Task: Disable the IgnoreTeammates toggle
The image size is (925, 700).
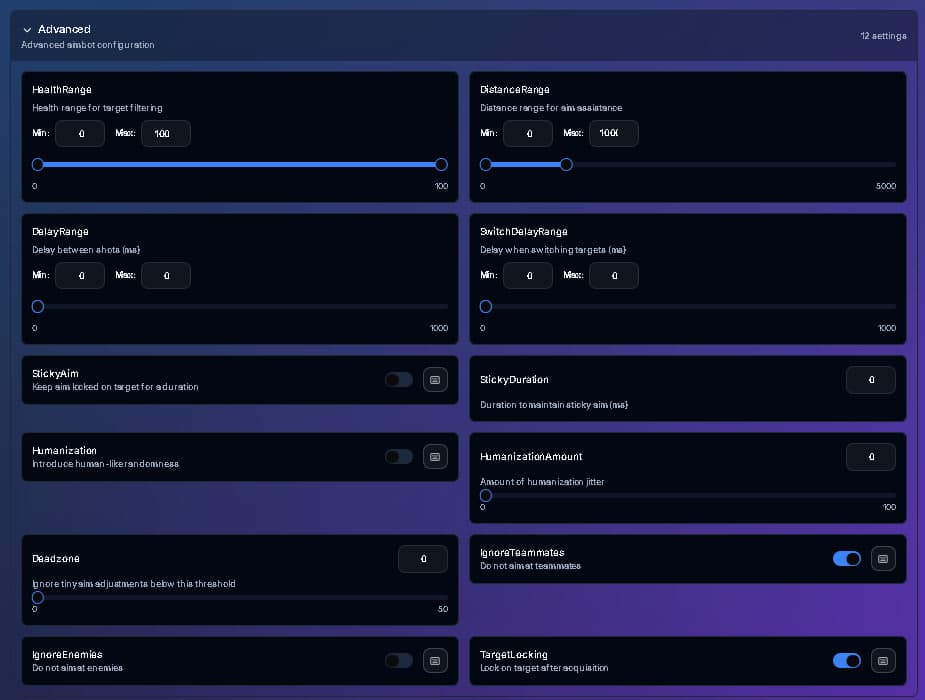Action: pyautogui.click(x=846, y=559)
